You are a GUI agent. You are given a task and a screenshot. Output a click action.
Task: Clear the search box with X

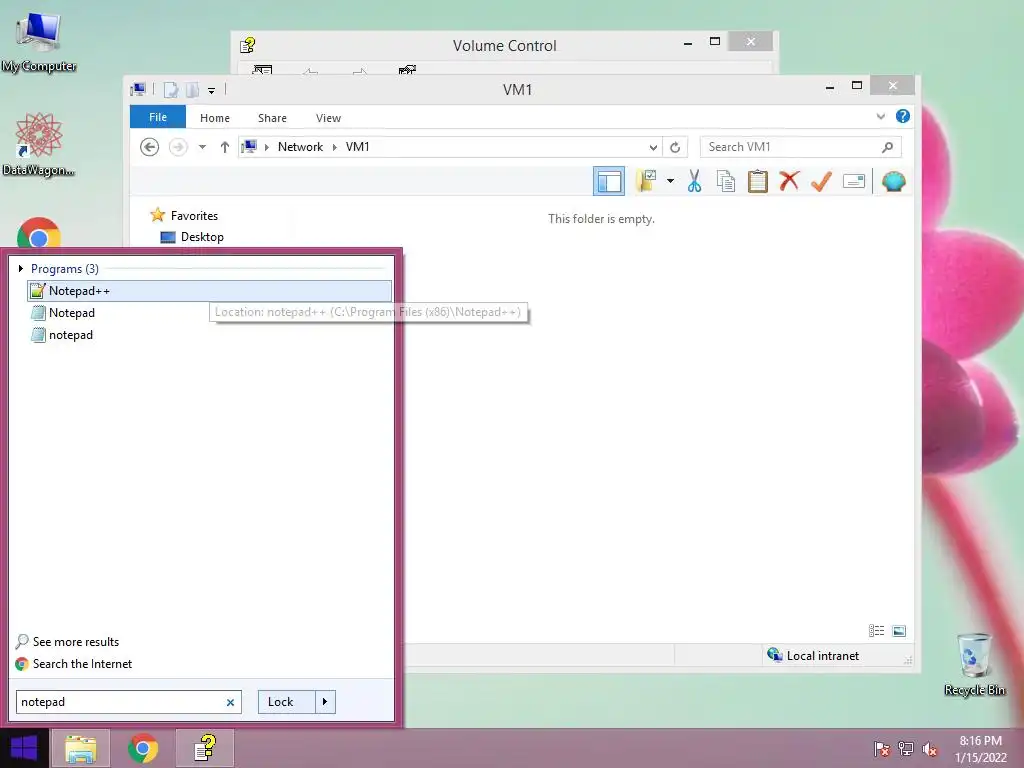point(230,703)
